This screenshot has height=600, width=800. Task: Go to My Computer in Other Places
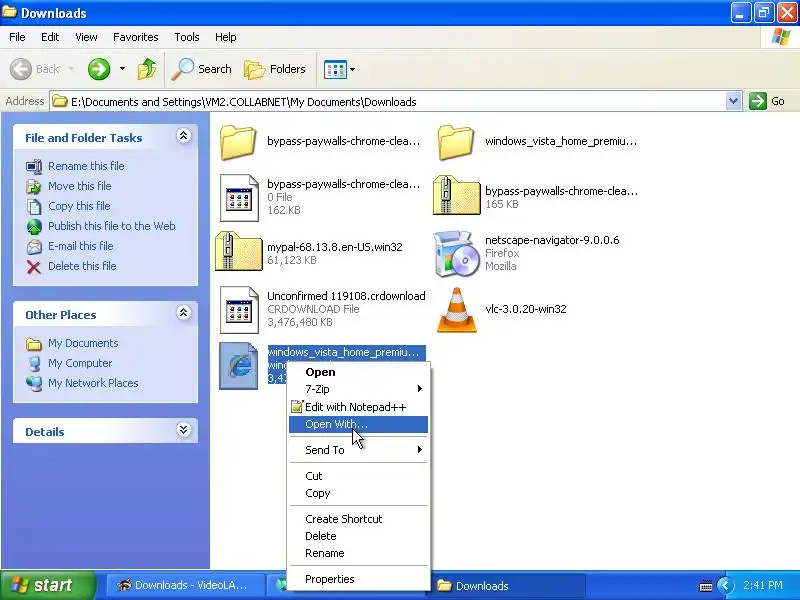coord(80,363)
